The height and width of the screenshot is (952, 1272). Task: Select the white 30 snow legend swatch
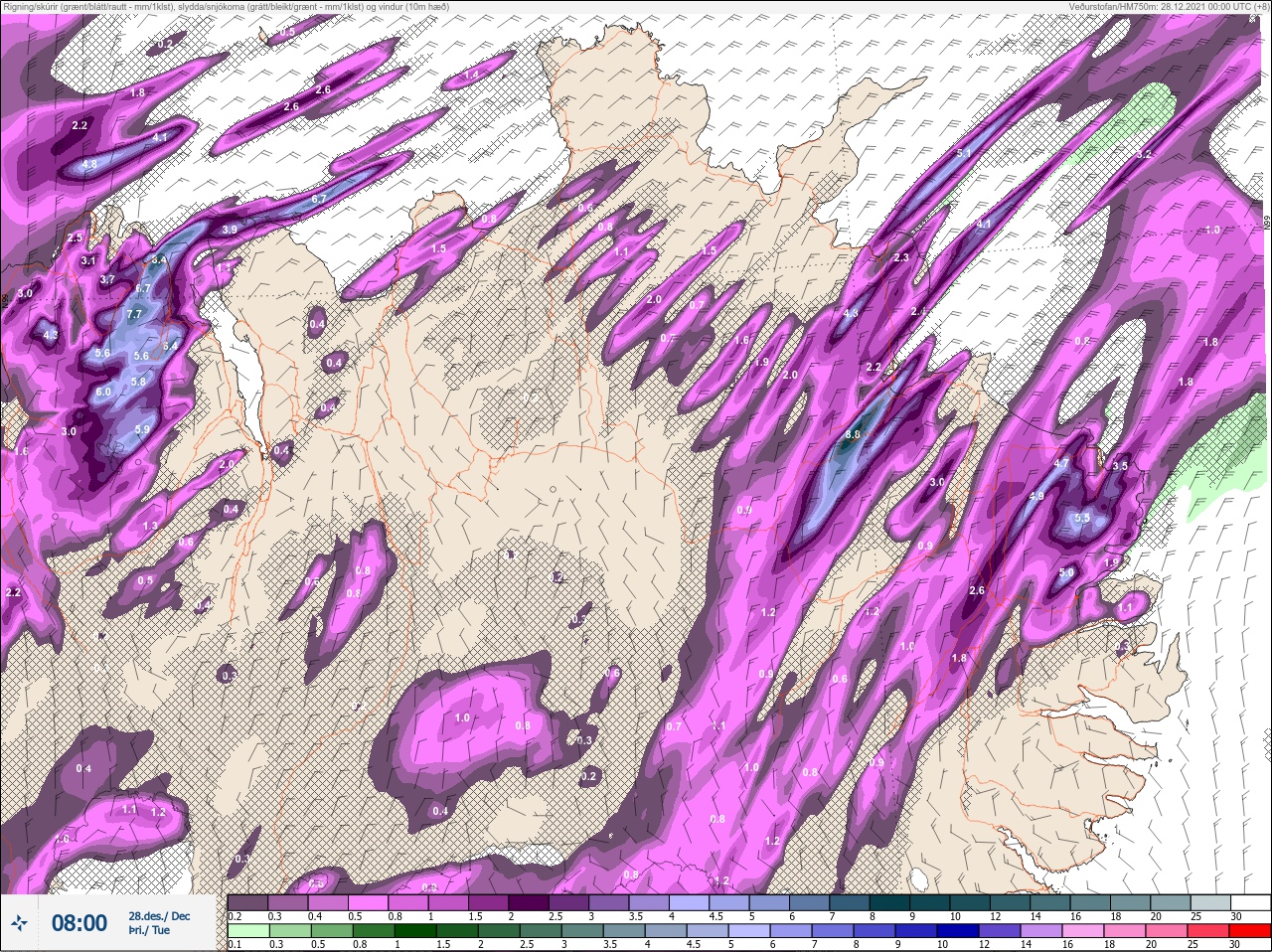click(1249, 902)
